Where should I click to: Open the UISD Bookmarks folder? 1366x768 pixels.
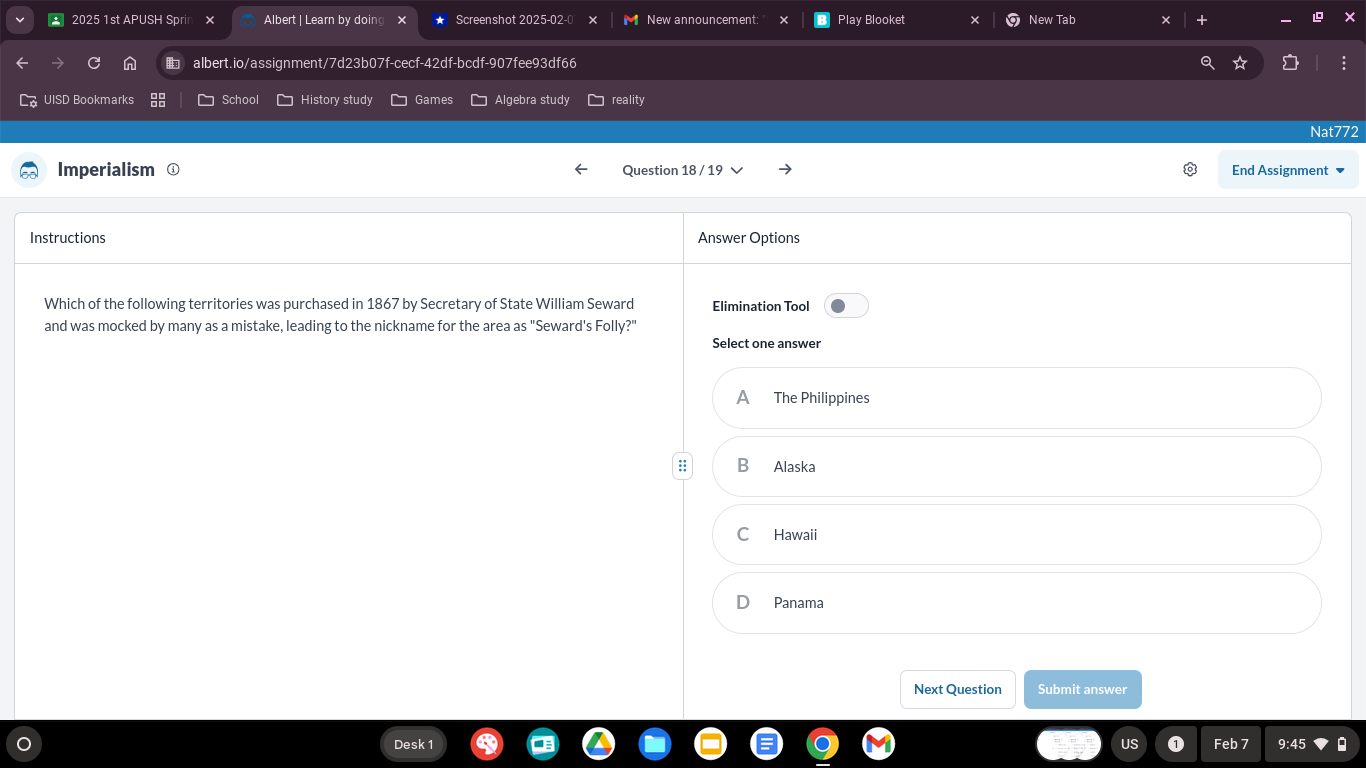coord(77,100)
